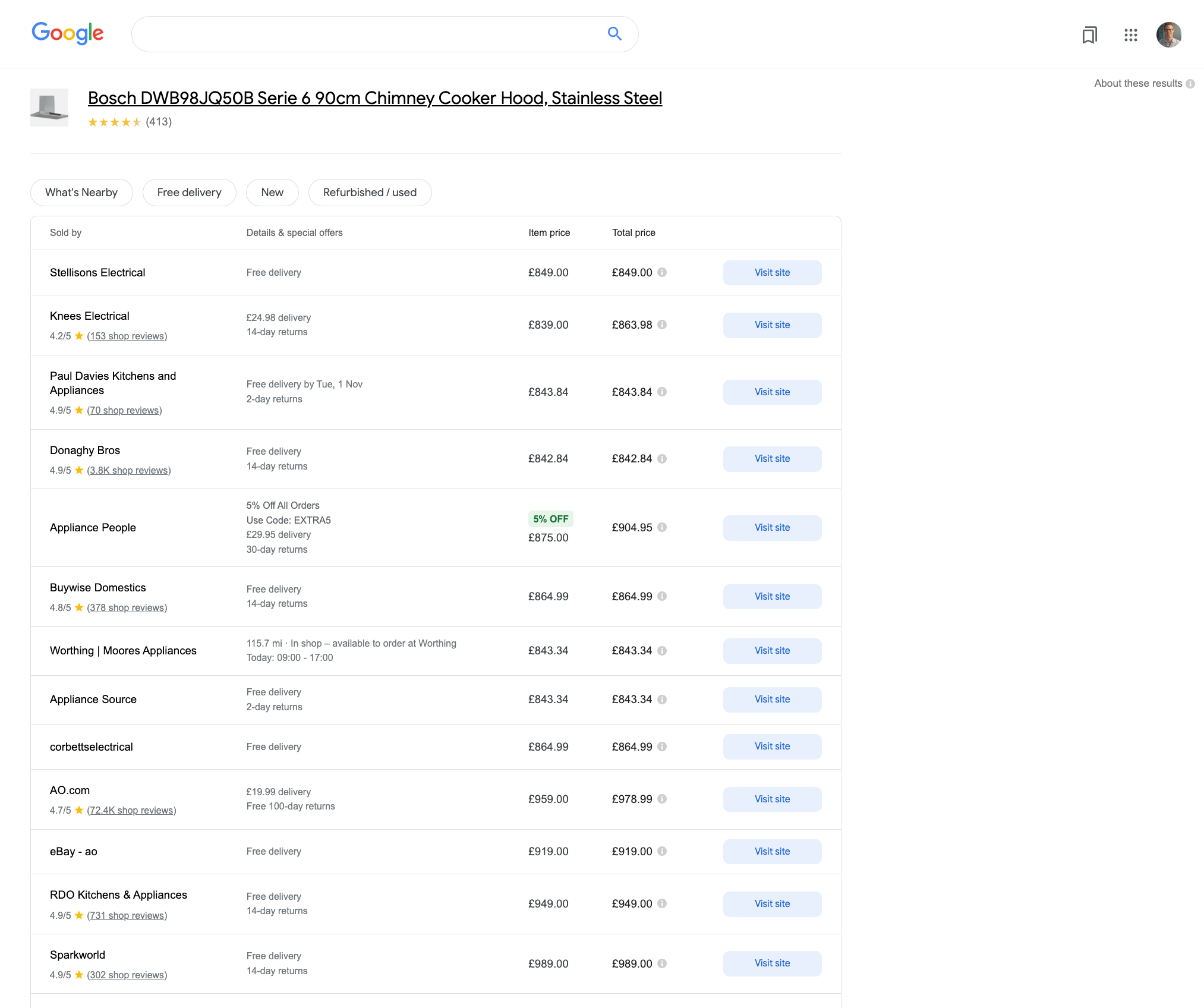Click info icon next to £842.84 total

[x=662, y=459]
